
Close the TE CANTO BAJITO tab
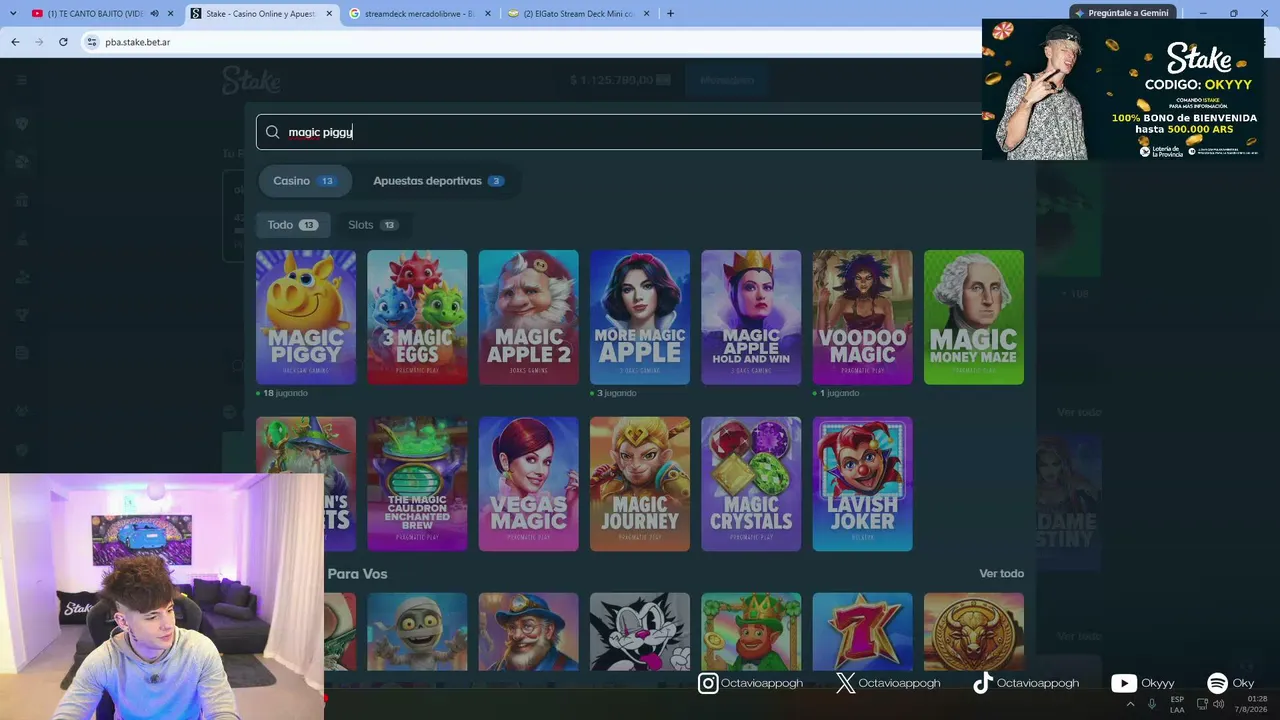(x=172, y=13)
